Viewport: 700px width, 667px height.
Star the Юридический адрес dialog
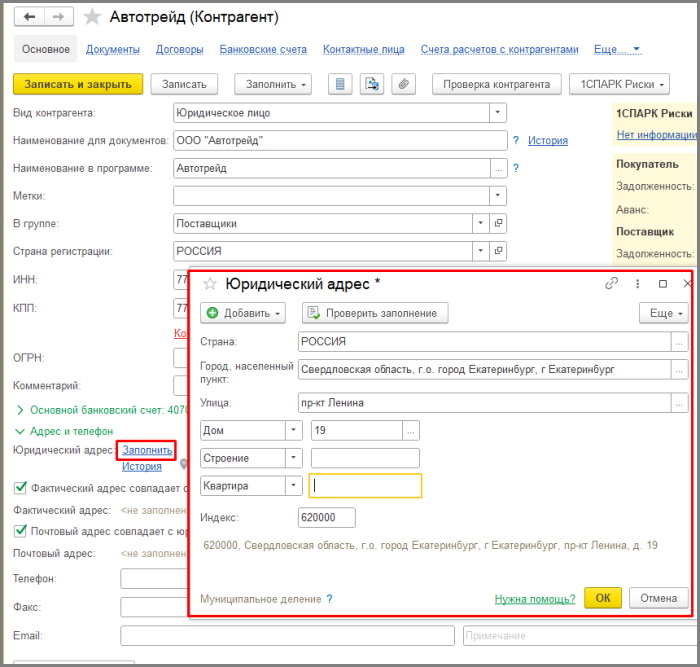click(210, 284)
